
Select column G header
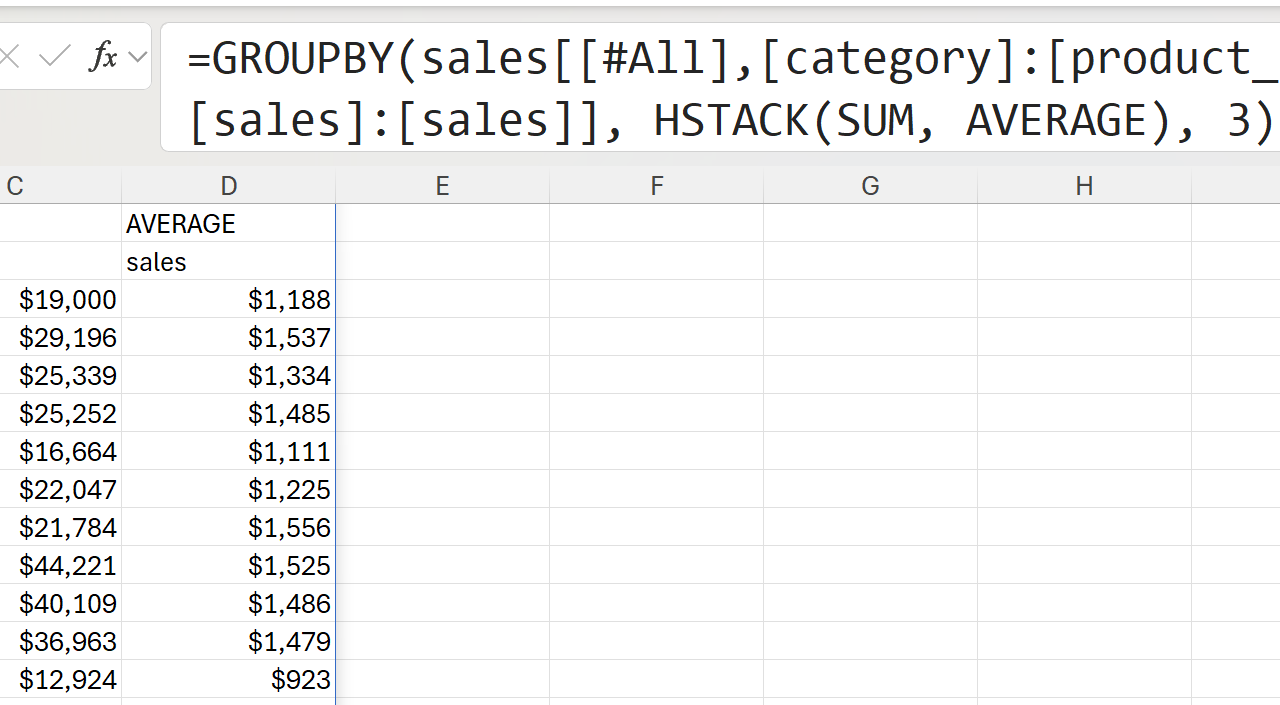870,186
